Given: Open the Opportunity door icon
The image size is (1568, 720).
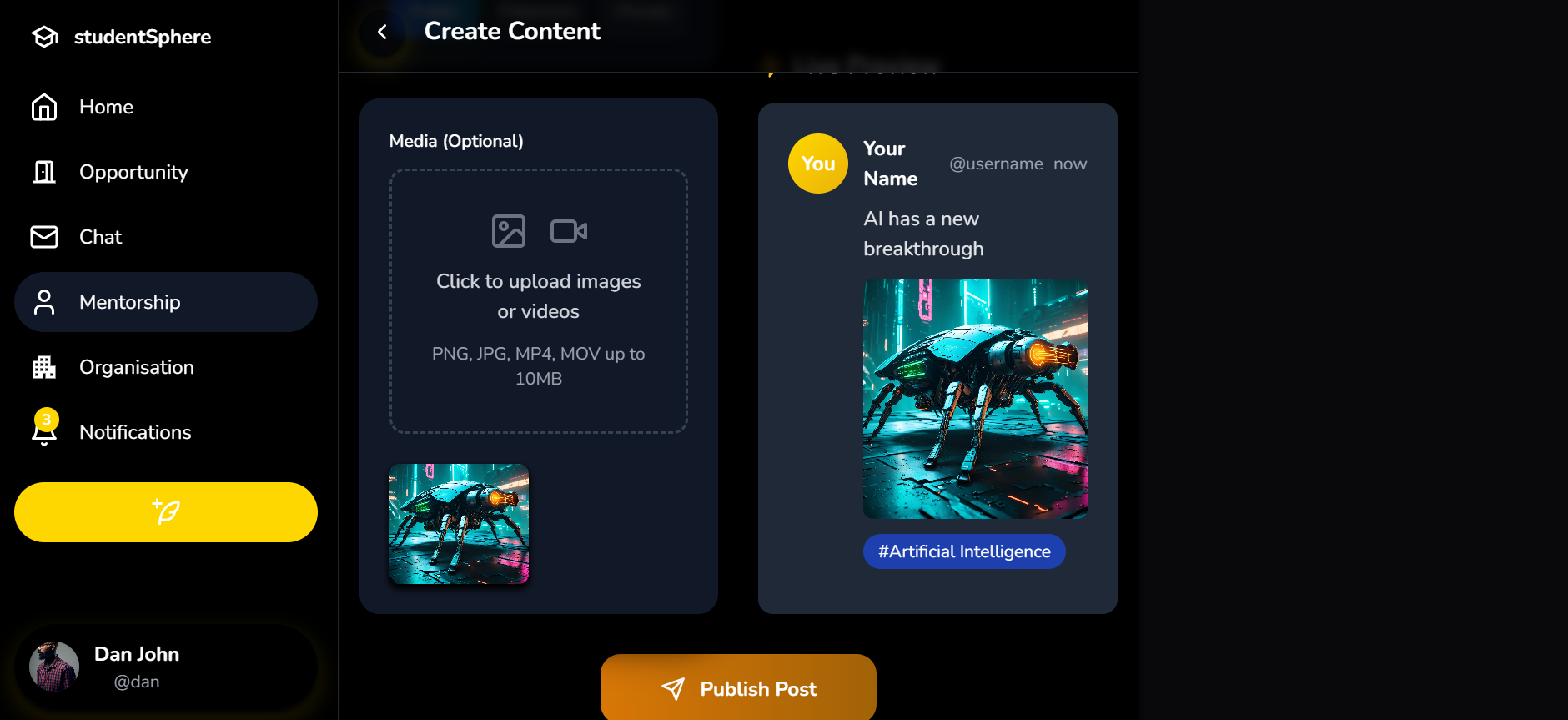Looking at the screenshot, I should tap(44, 172).
